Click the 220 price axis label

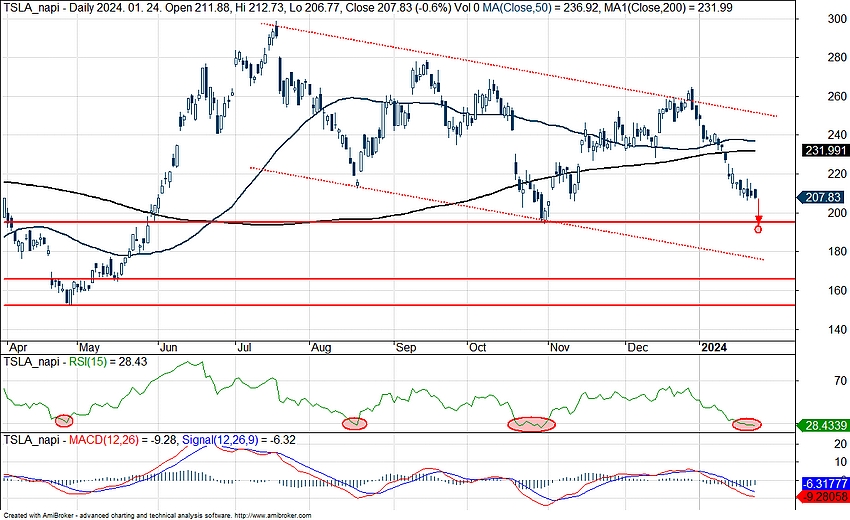click(x=838, y=174)
